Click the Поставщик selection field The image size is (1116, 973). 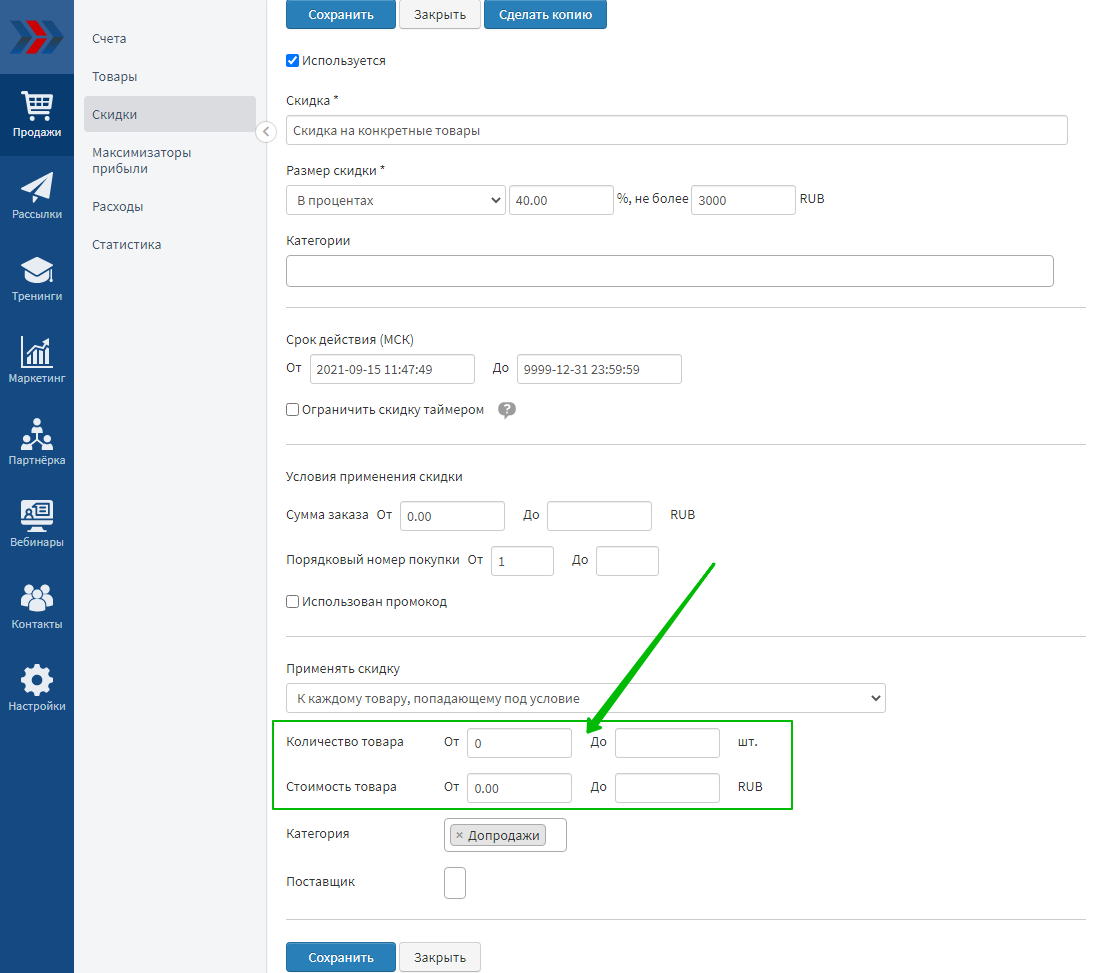(x=455, y=883)
